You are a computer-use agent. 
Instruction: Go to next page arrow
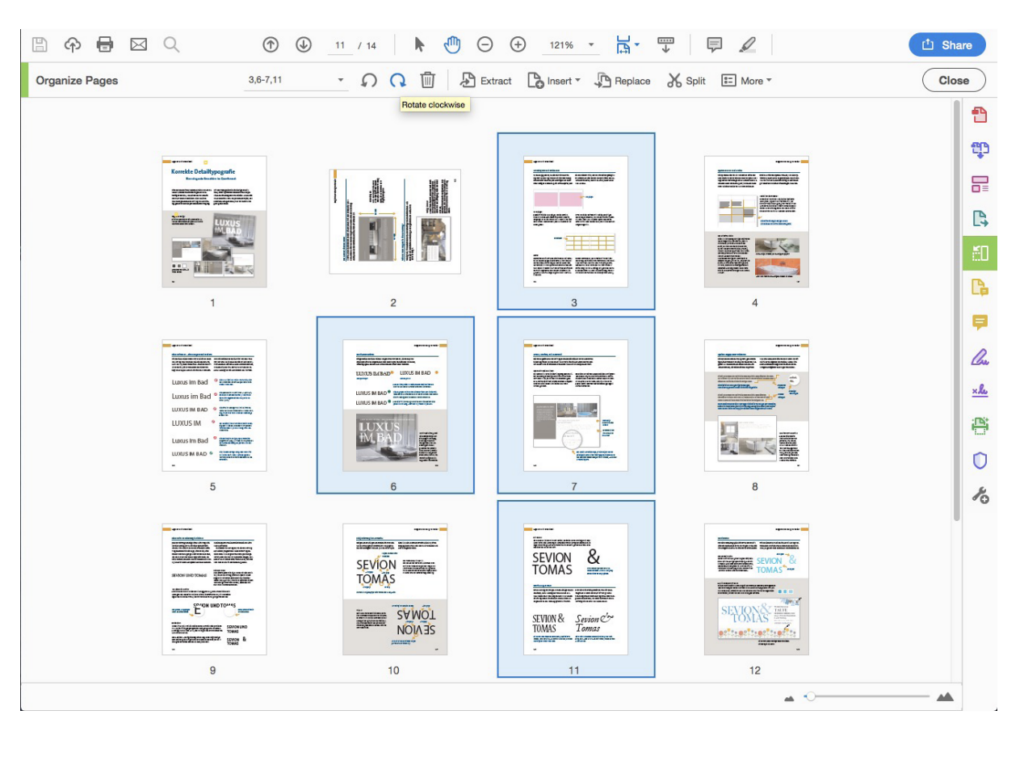point(304,44)
